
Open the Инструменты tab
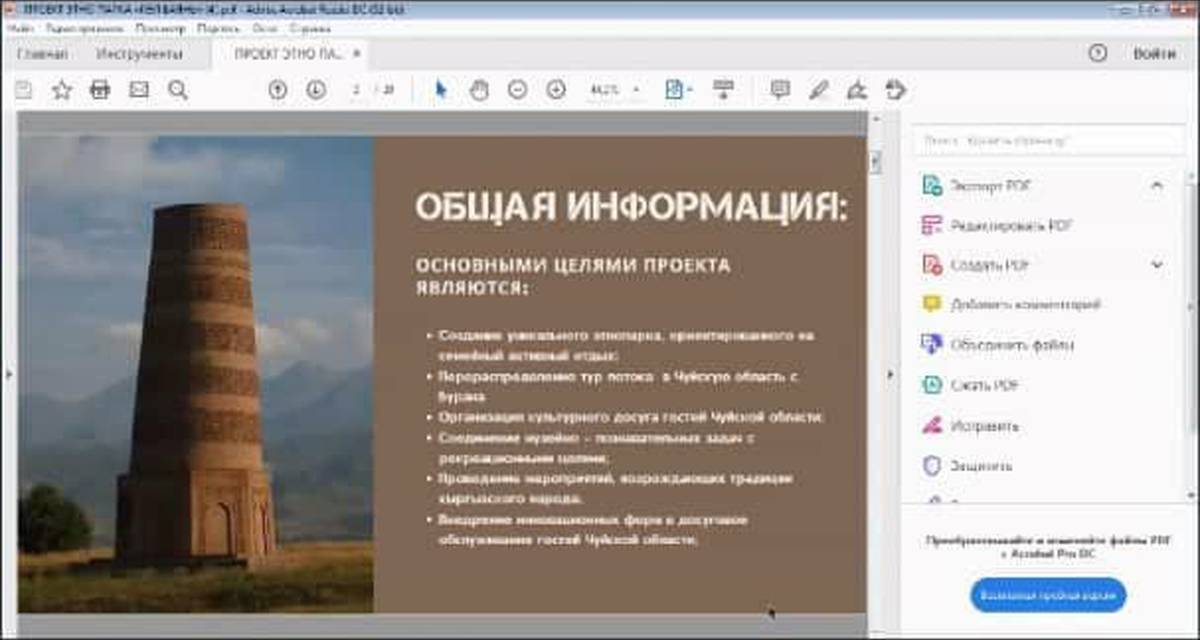(x=139, y=54)
